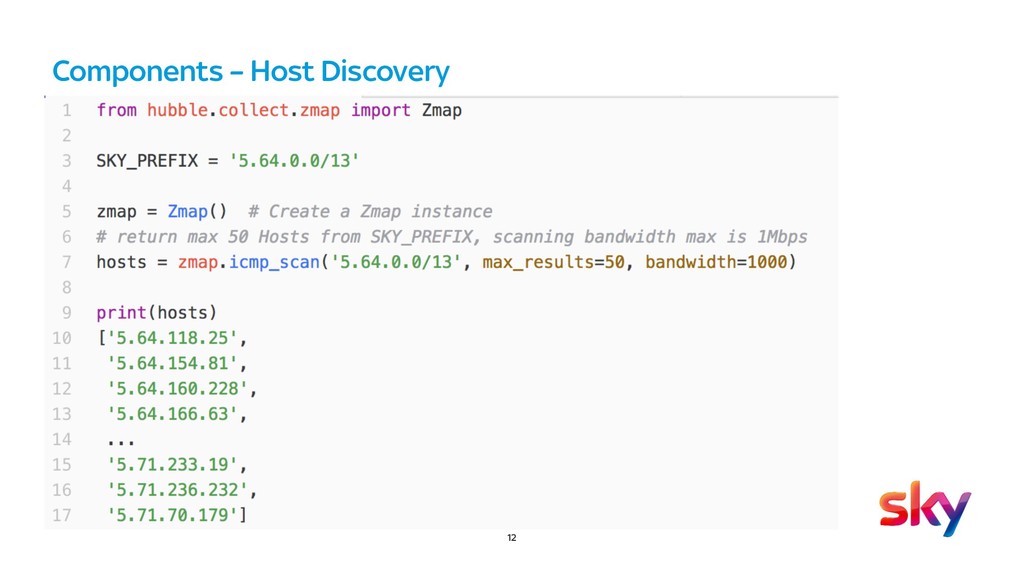Screen dimensions: 1024x575
Task: Click IP address '5.64.154.81'
Action: coord(172,363)
